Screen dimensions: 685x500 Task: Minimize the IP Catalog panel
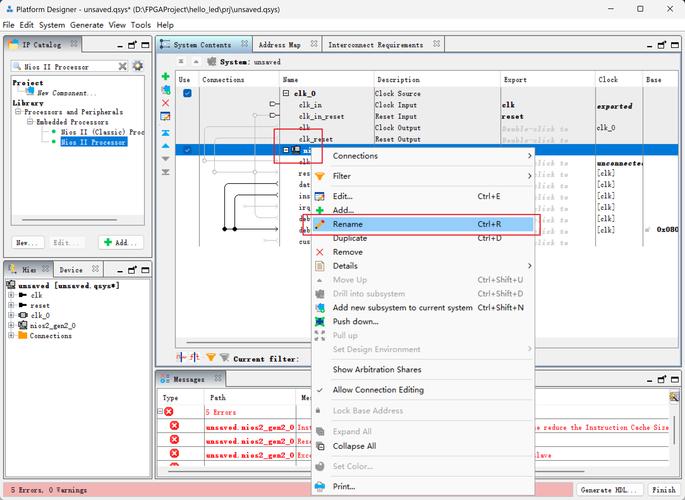coord(120,45)
